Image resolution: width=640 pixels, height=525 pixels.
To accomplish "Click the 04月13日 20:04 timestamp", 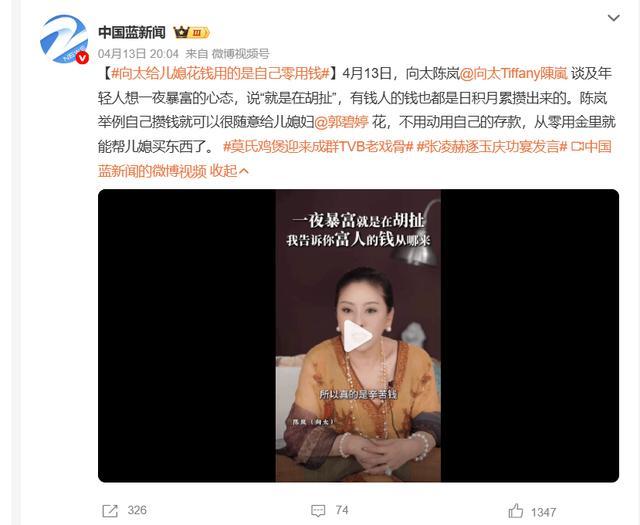I will coord(138,53).
